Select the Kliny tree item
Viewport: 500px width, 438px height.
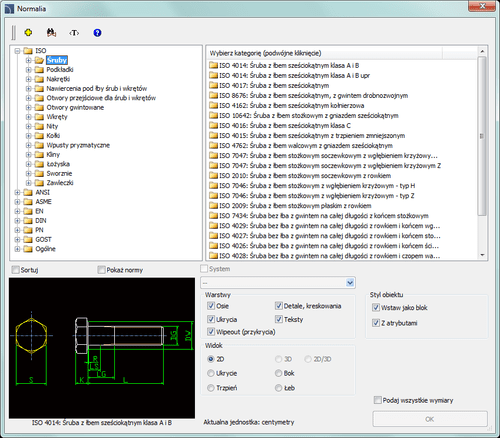tap(53, 154)
